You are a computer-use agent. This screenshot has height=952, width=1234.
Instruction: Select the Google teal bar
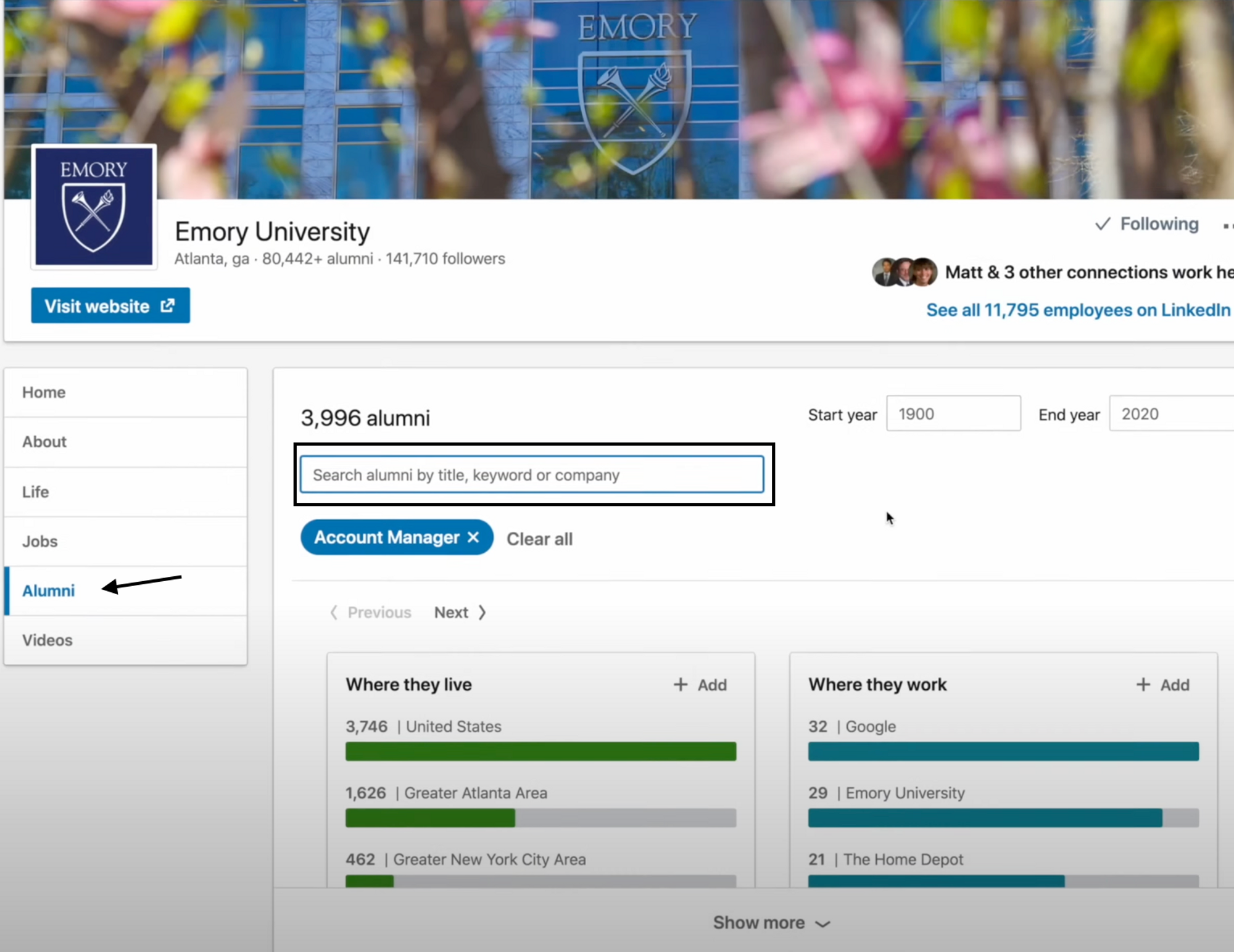tap(1003, 751)
